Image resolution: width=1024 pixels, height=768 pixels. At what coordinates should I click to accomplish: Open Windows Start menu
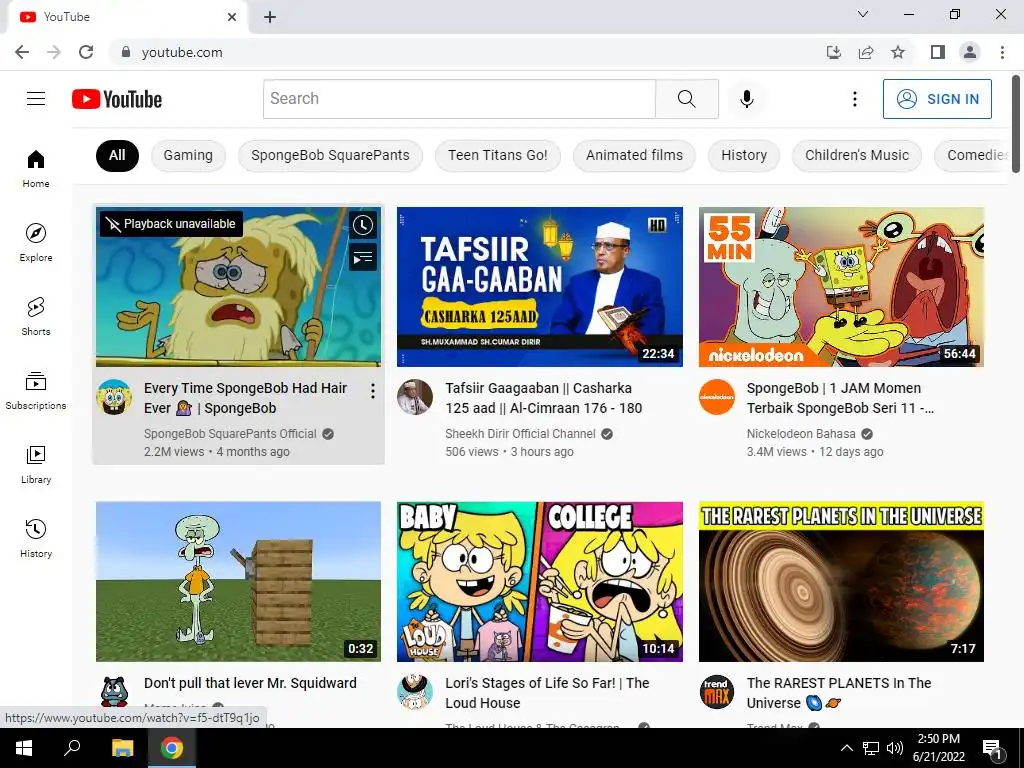pyautogui.click(x=24, y=748)
